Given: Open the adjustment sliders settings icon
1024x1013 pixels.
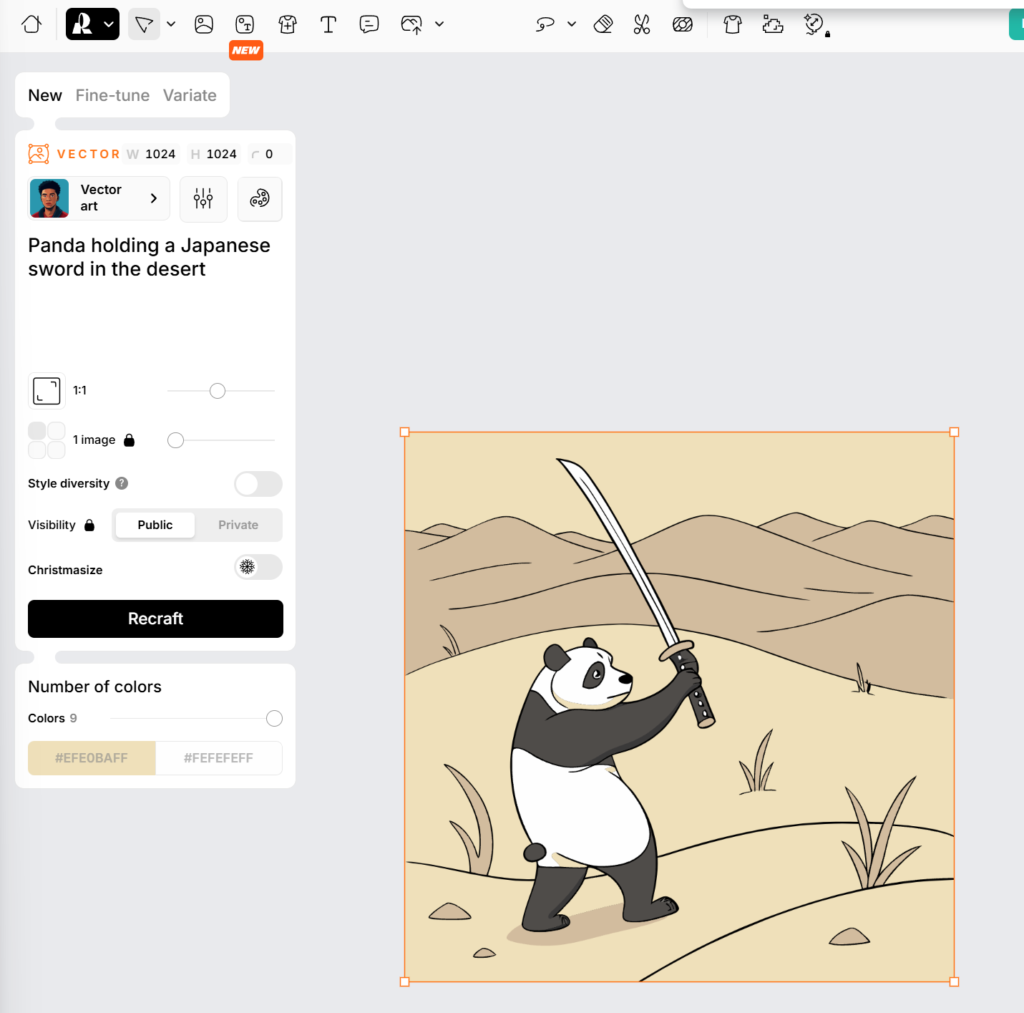Looking at the screenshot, I should pos(204,198).
